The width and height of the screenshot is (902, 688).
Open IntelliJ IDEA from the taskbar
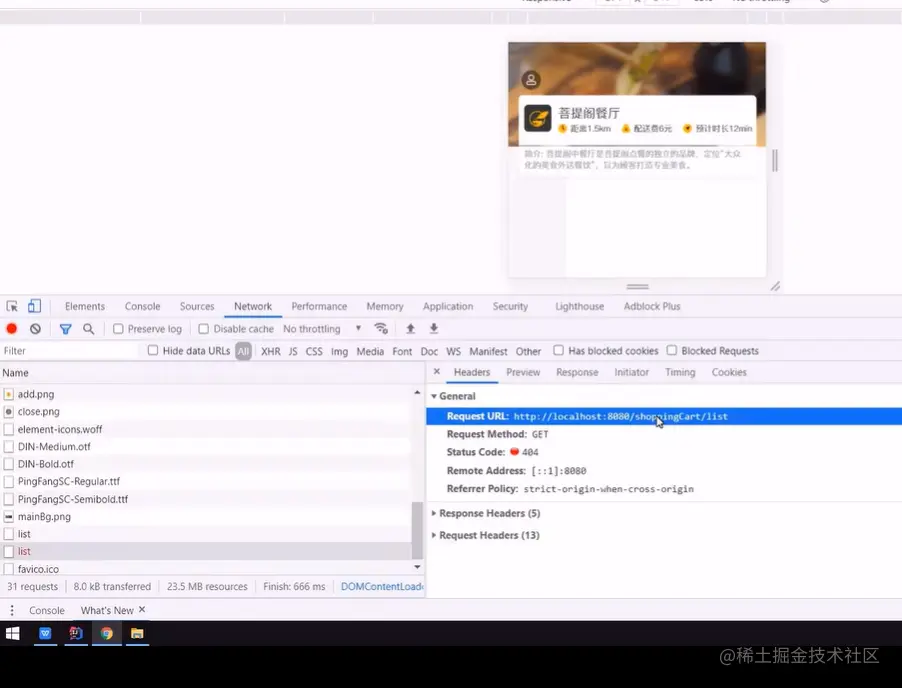pyautogui.click(x=76, y=633)
